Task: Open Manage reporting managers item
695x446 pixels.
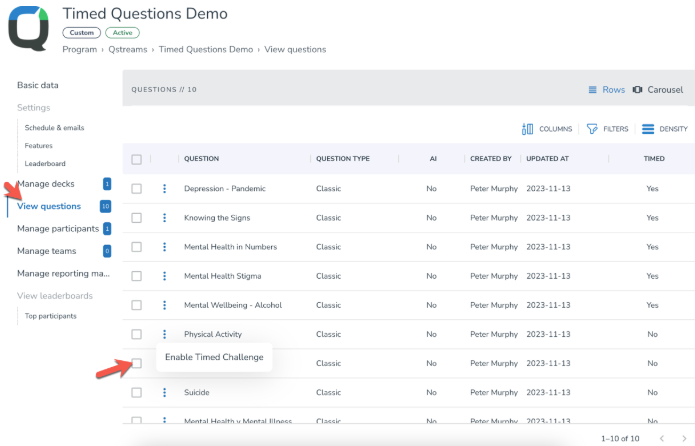Action: 63,274
